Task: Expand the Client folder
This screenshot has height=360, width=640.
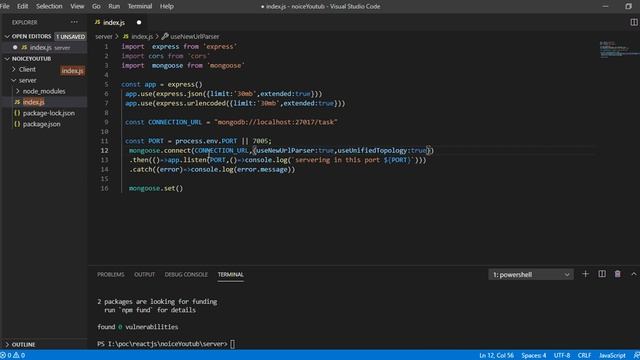Action: (x=27, y=69)
